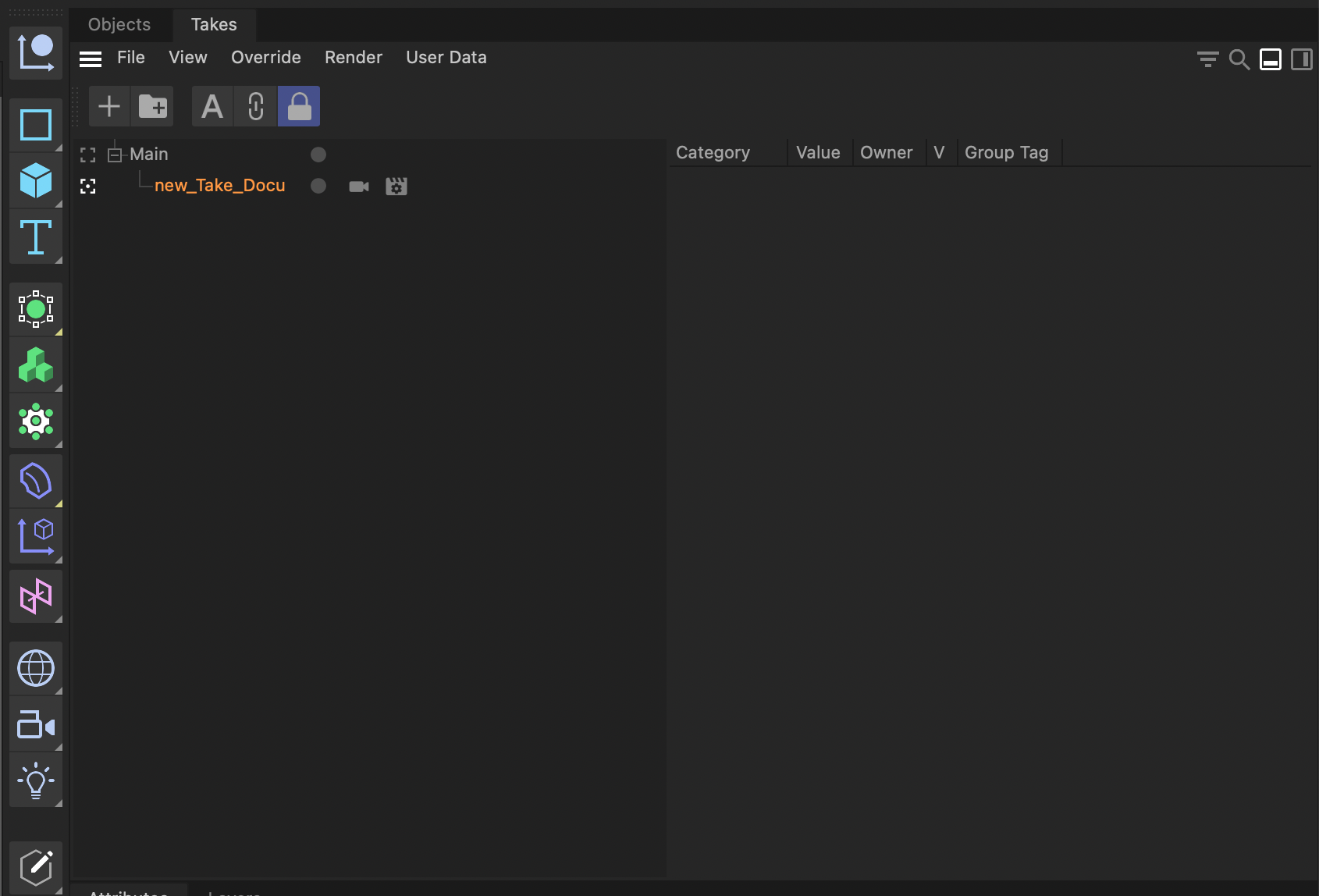The height and width of the screenshot is (896, 1319).
Task: Open the Override menu
Action: (265, 57)
